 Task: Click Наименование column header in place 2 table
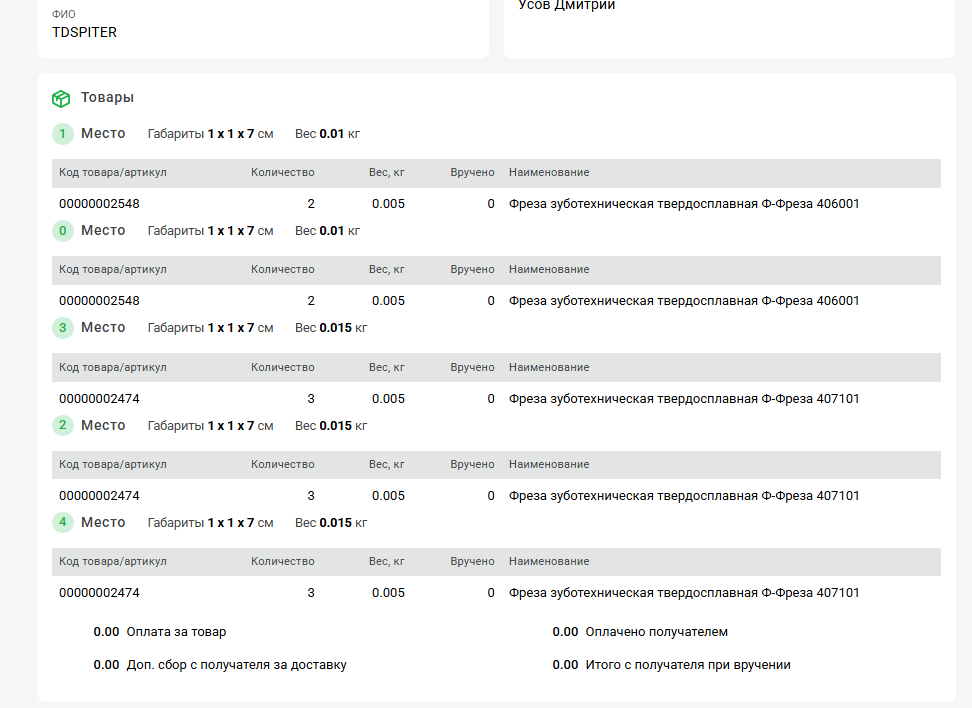point(548,465)
